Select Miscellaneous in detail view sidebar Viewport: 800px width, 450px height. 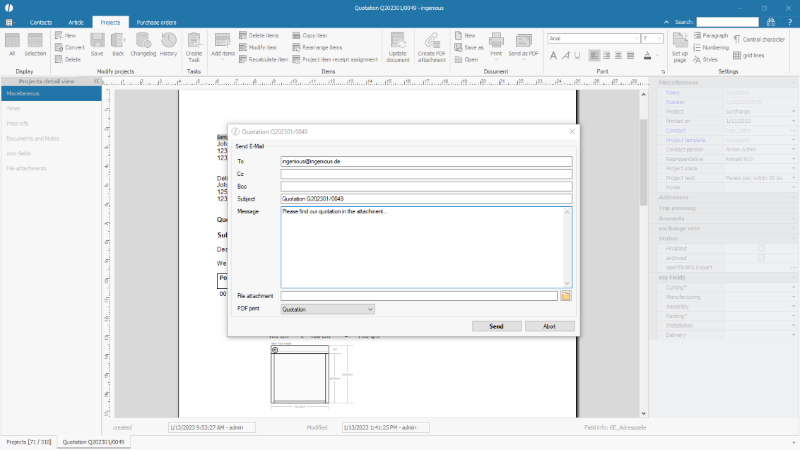coord(51,93)
